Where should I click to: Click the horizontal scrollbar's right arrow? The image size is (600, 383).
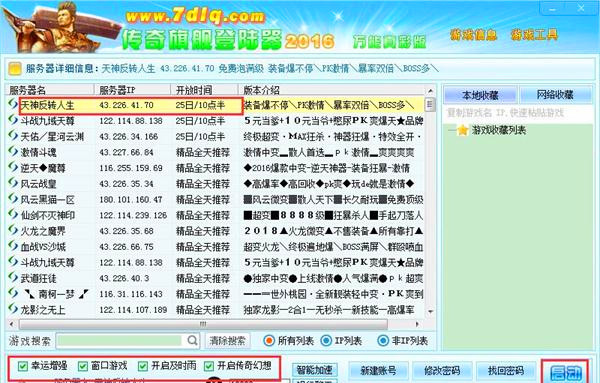tap(417, 324)
